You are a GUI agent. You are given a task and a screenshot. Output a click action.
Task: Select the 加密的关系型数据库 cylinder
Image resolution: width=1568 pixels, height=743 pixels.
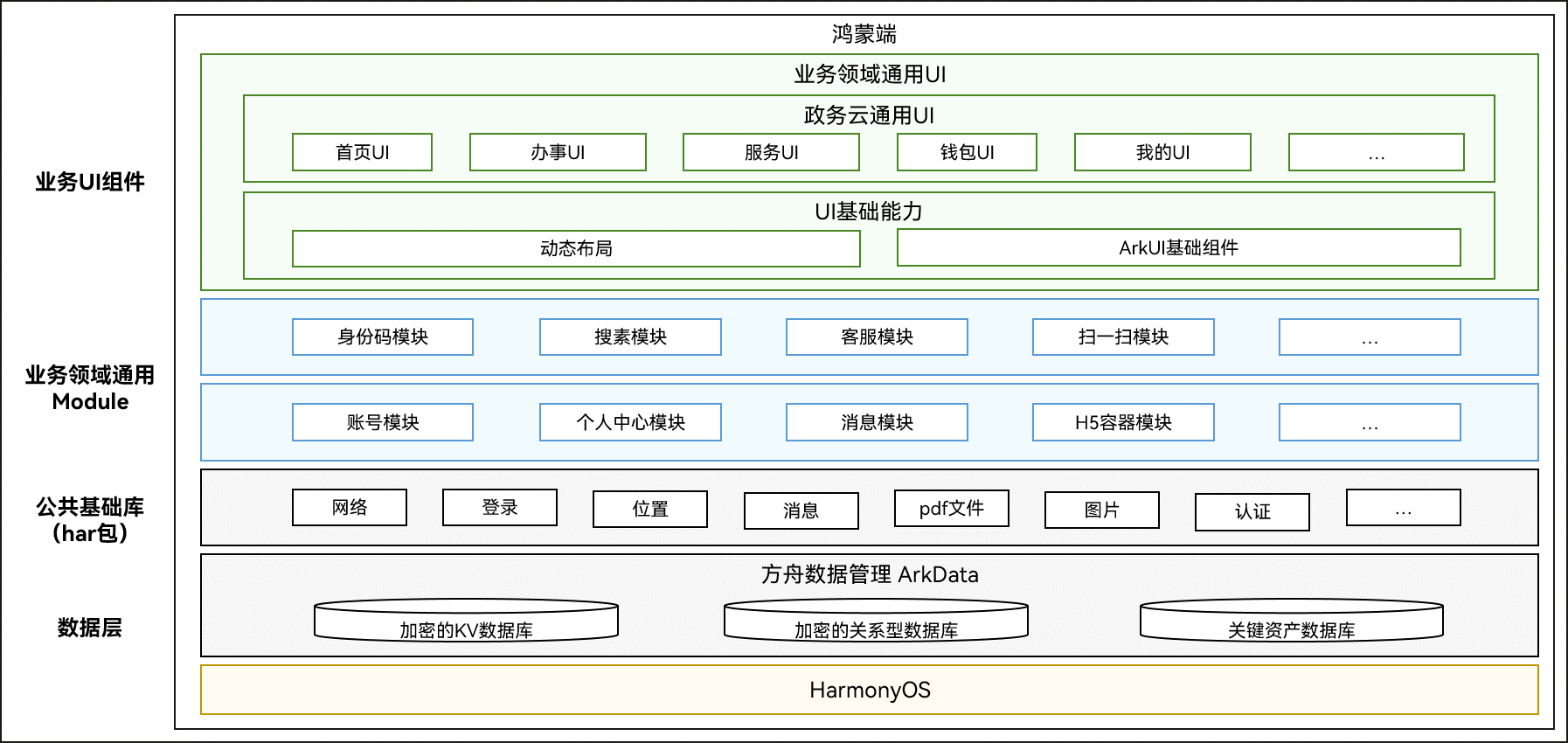[876, 621]
